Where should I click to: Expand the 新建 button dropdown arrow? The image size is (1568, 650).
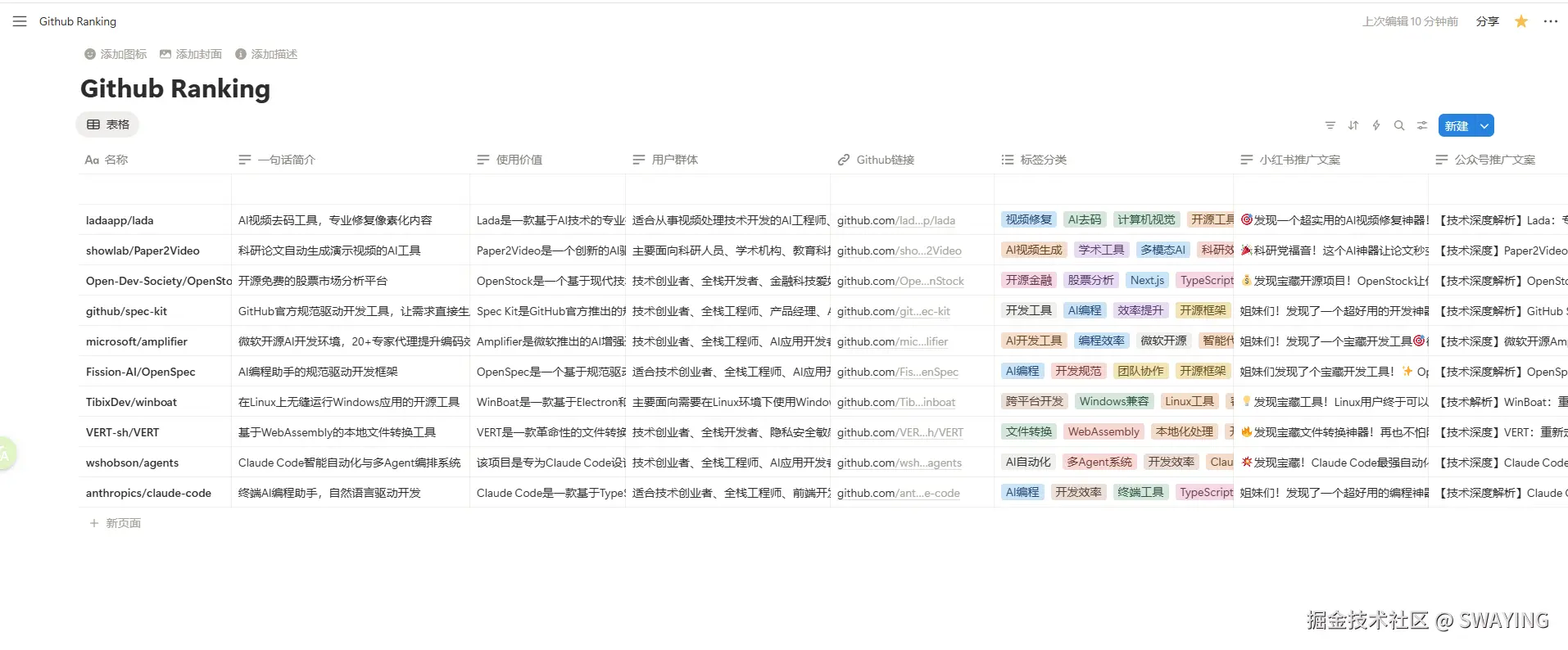click(x=1484, y=126)
